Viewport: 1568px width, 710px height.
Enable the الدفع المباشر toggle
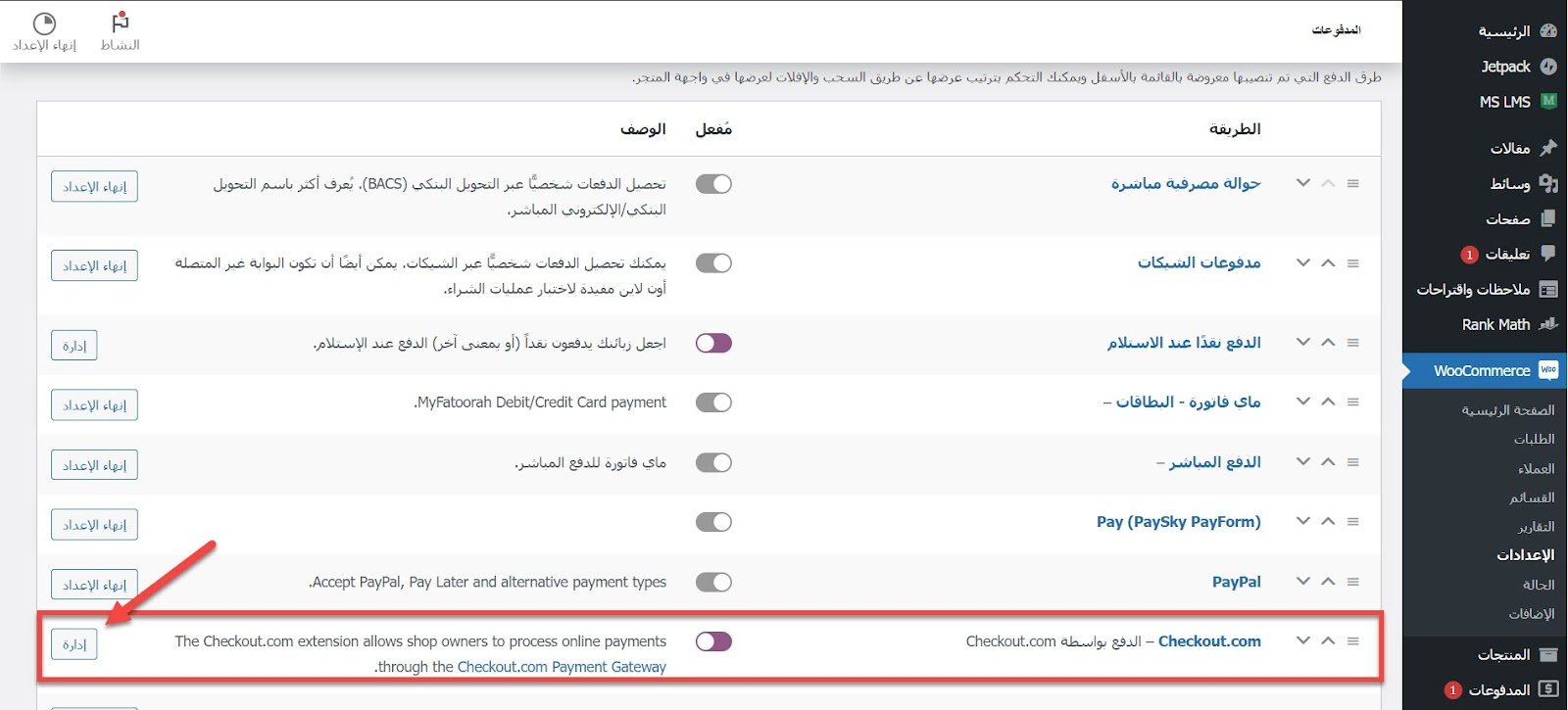(x=713, y=462)
